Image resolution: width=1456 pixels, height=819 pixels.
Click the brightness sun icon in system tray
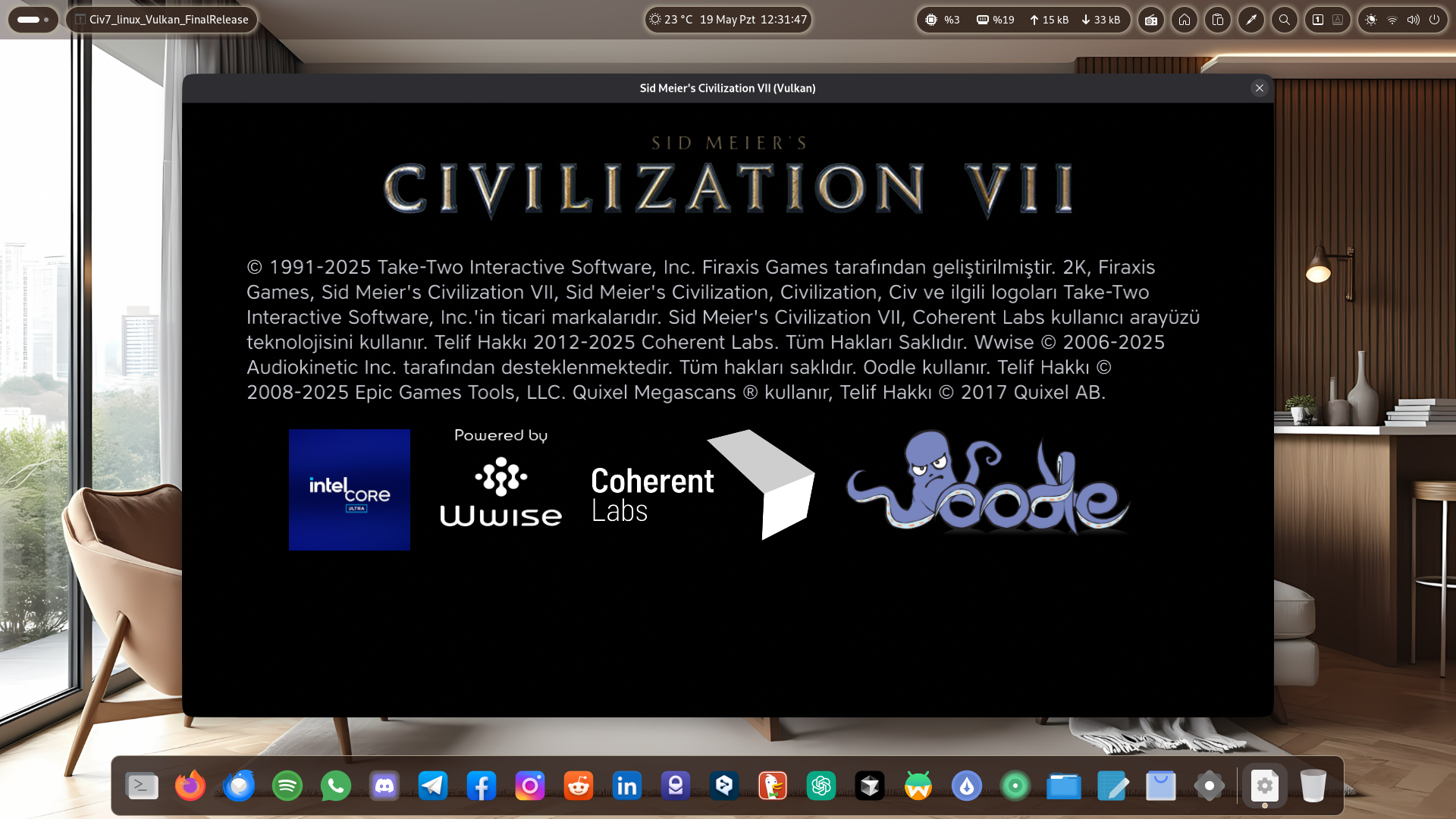point(1371,20)
